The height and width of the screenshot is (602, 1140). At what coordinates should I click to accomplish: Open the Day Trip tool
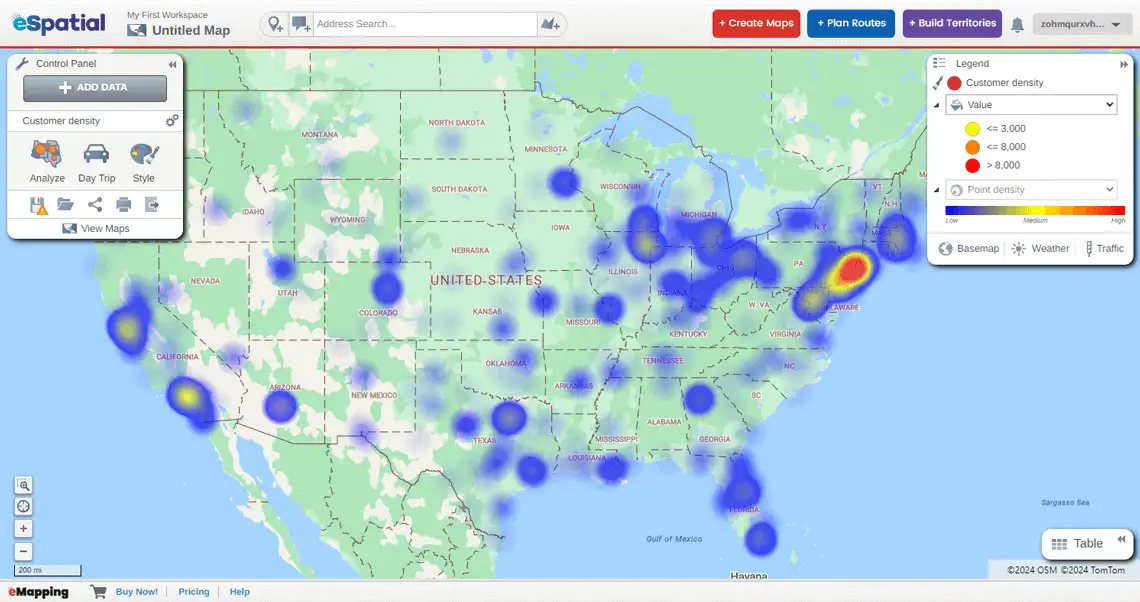tap(96, 160)
